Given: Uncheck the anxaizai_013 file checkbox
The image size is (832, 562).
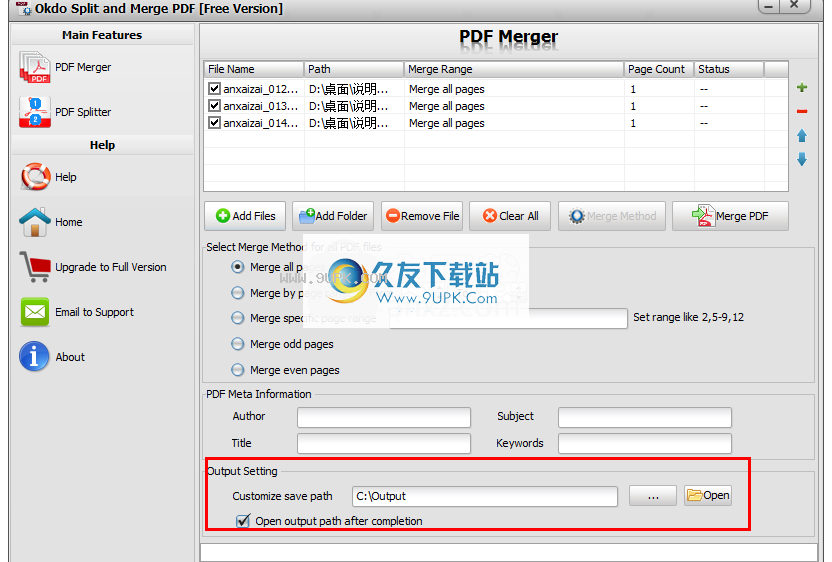Looking at the screenshot, I should (214, 106).
